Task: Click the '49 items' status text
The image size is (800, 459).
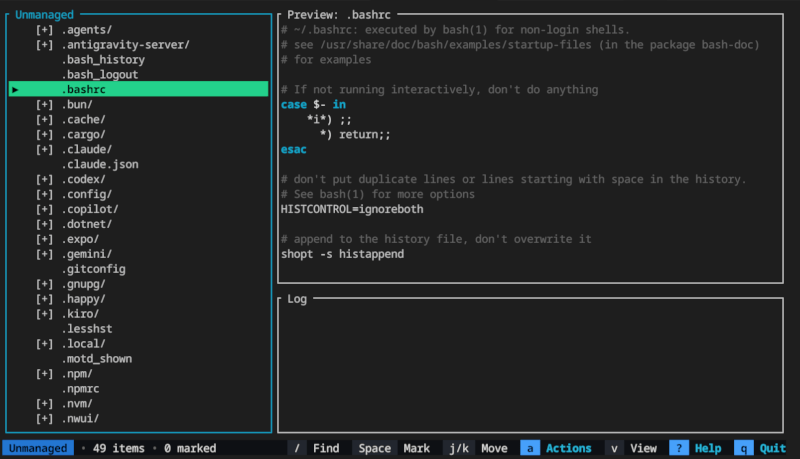Action: point(119,448)
